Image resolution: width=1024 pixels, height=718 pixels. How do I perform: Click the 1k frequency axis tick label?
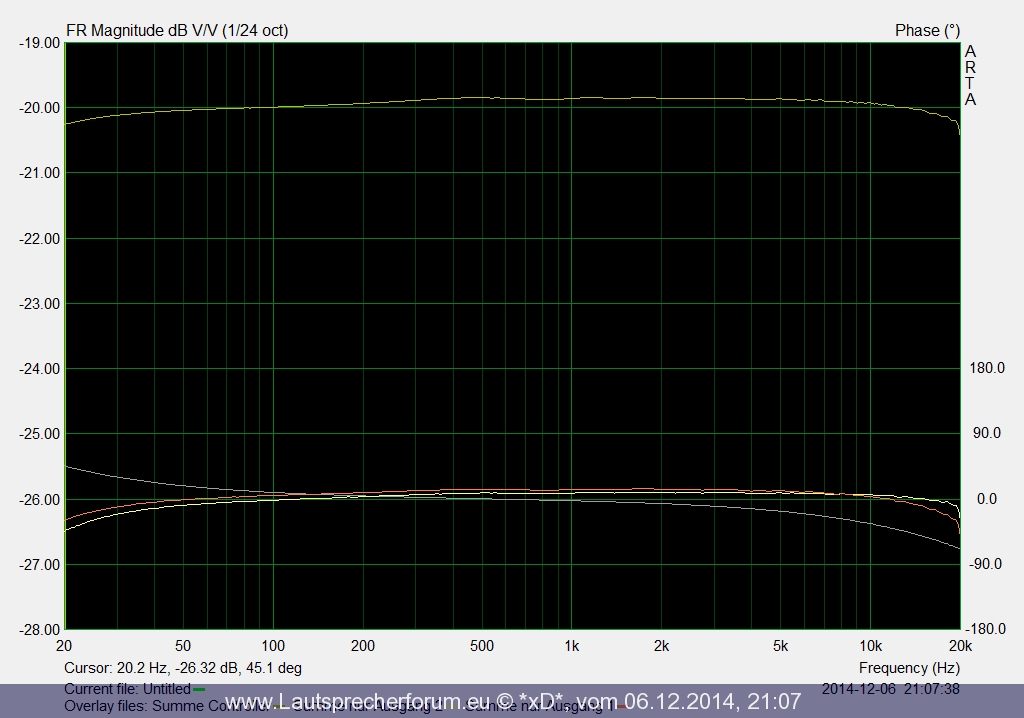[571, 646]
